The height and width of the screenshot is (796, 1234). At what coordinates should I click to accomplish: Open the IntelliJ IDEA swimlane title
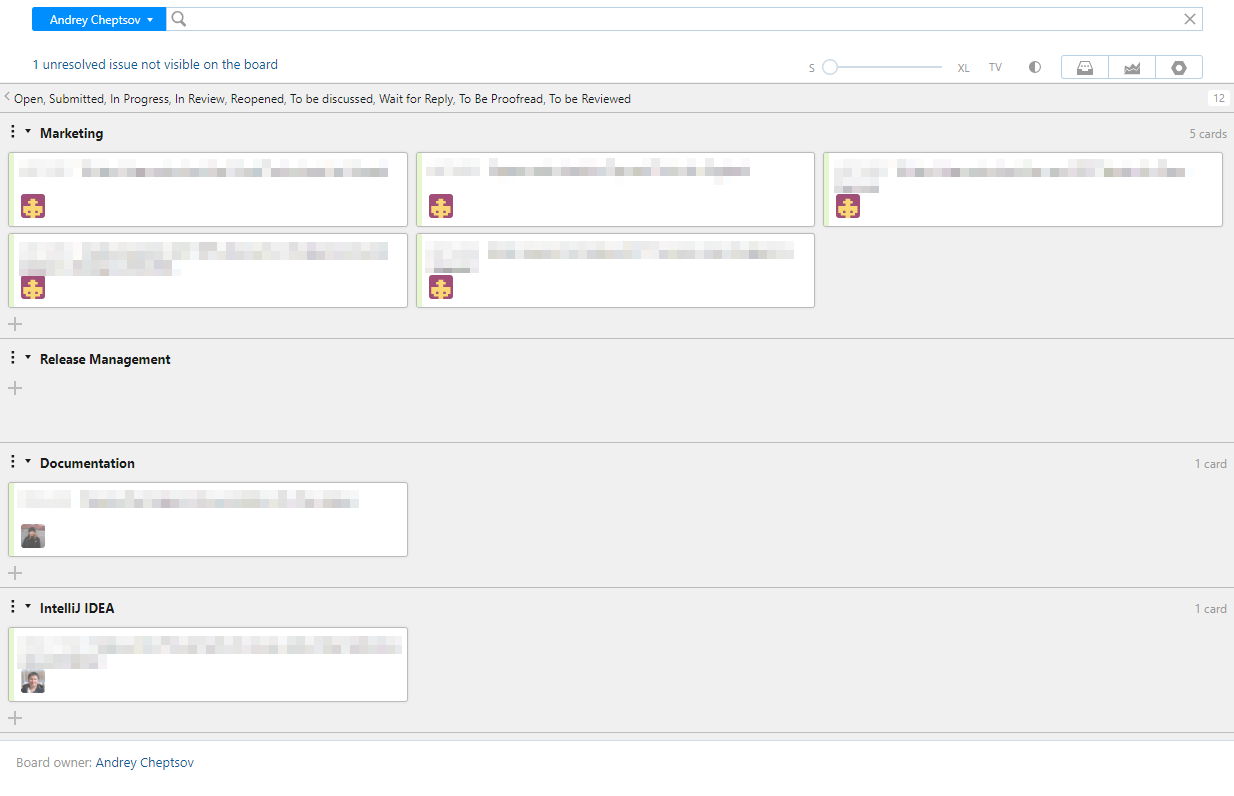(x=77, y=608)
